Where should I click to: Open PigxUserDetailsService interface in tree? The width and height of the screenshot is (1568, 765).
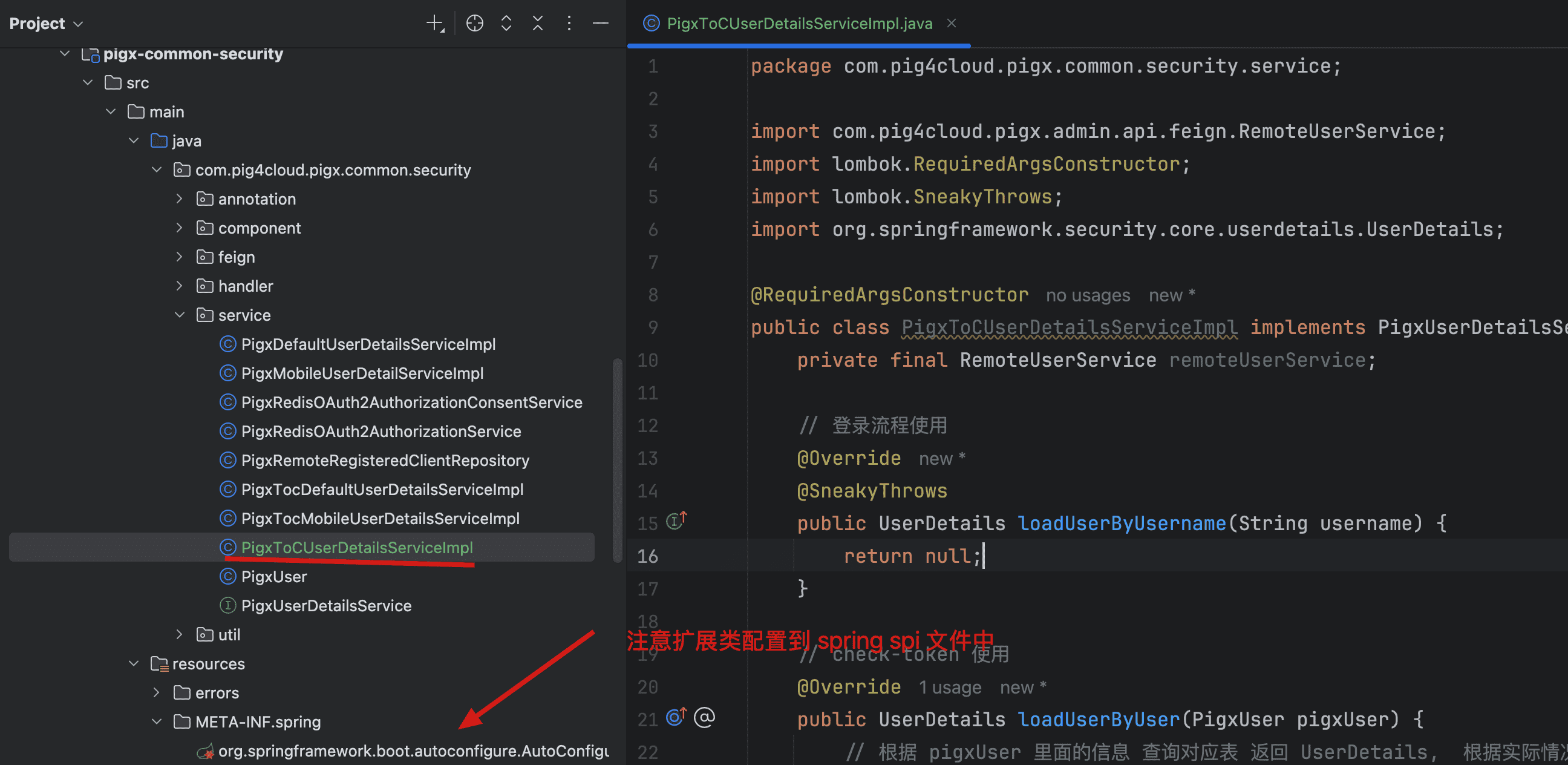point(325,605)
